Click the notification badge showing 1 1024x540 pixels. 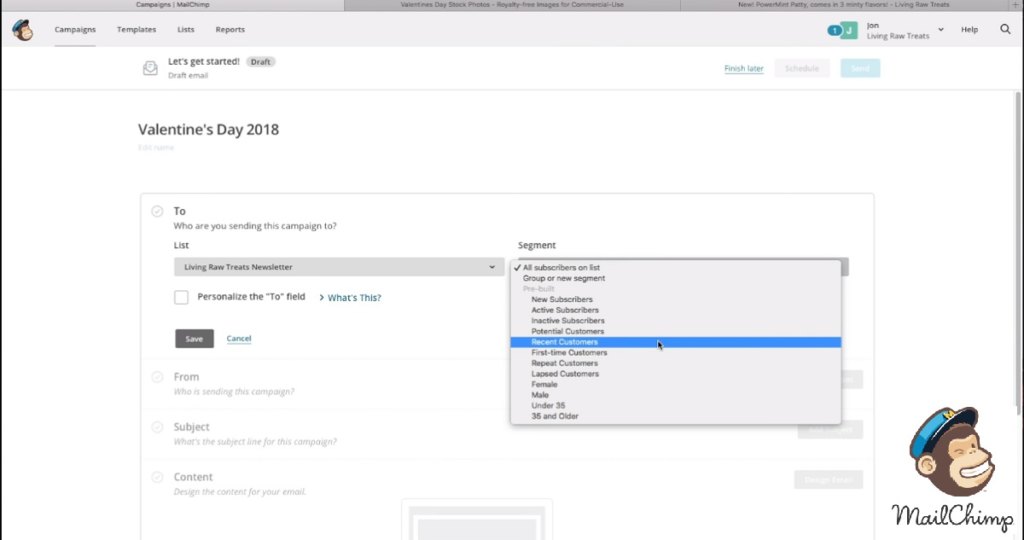[x=834, y=30]
